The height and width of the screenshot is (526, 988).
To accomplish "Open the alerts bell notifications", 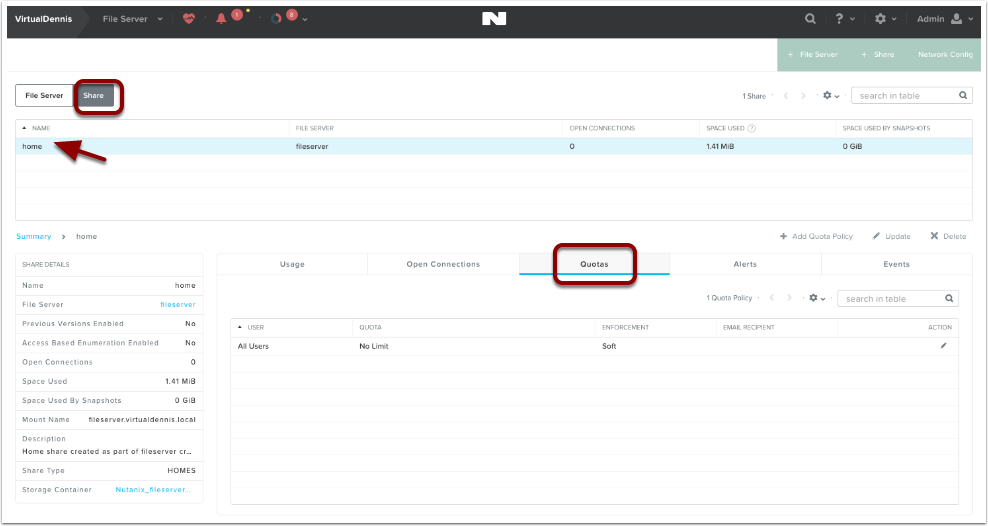I will click(222, 19).
